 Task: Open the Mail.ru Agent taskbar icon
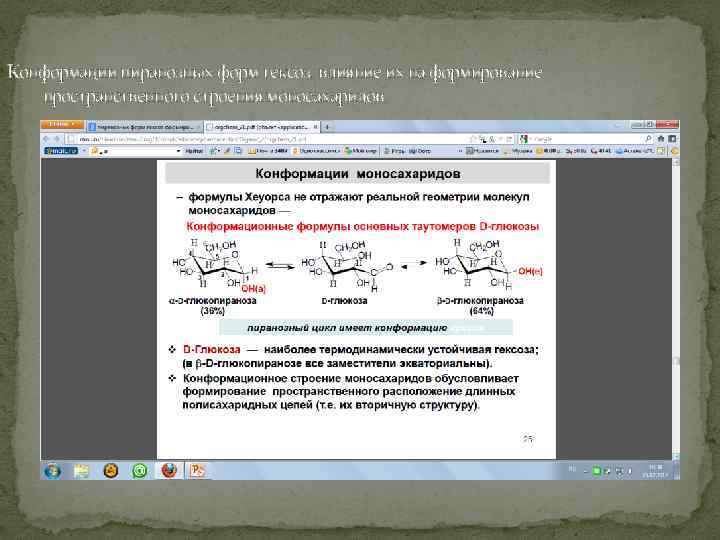(x=140, y=471)
